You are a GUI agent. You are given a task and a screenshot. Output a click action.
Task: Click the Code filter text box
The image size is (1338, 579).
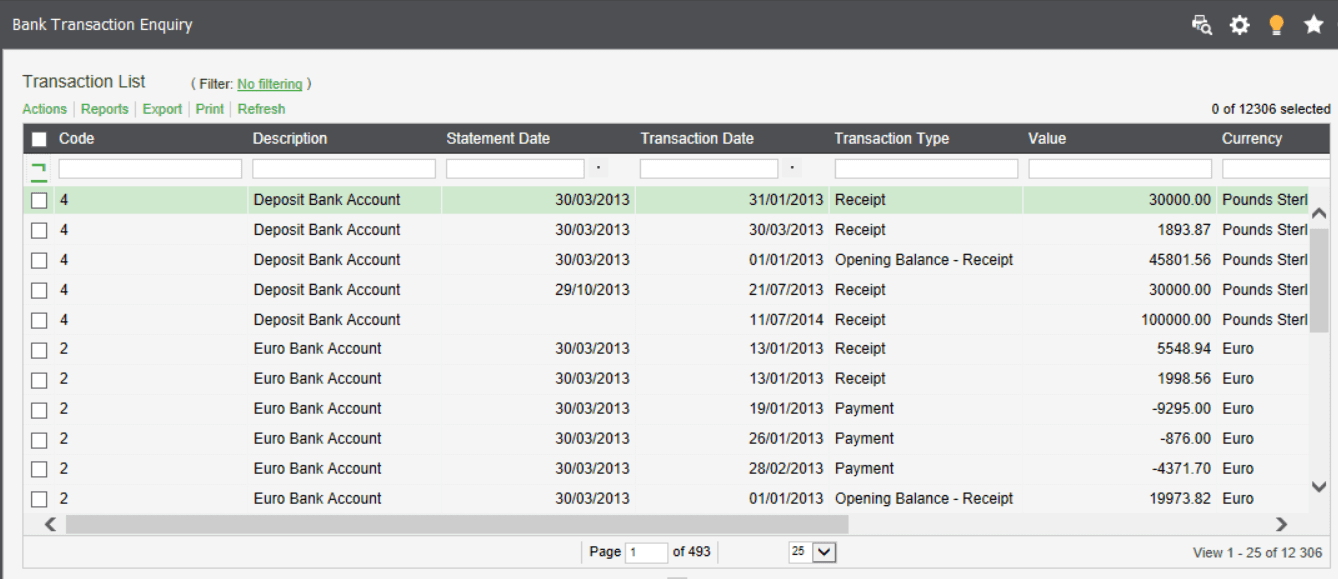click(150, 169)
